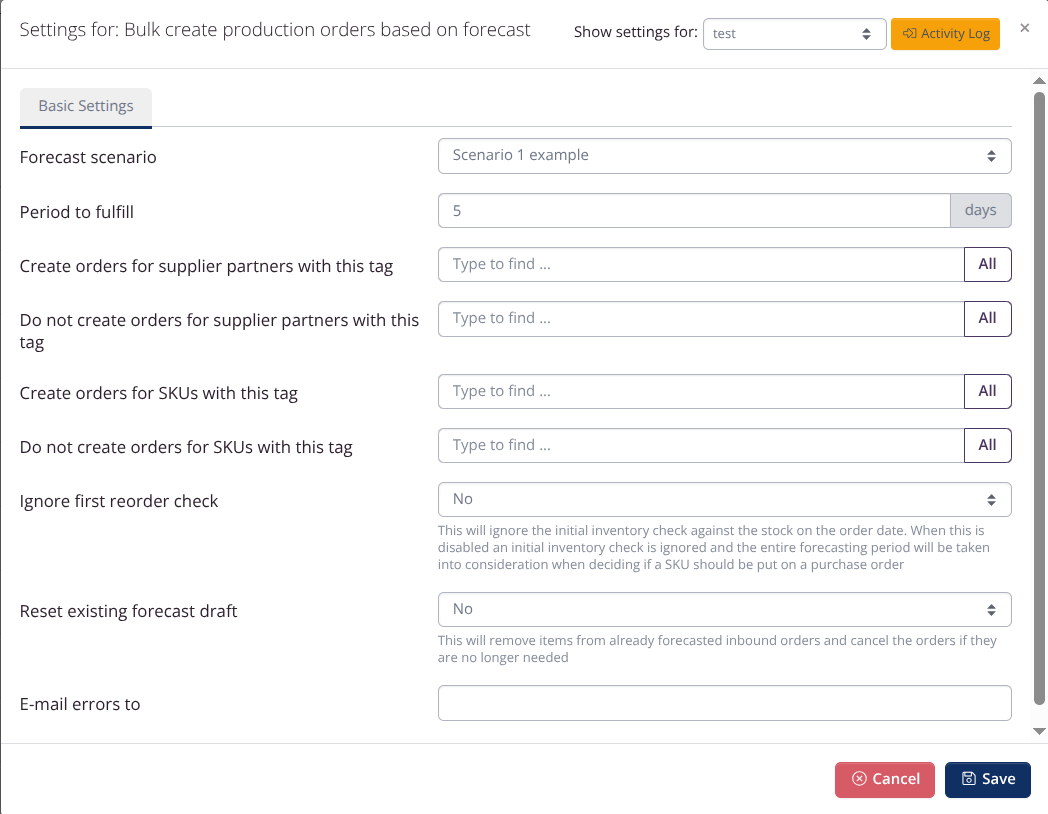Open the Activity Log
This screenshot has width=1048, height=814.
click(945, 33)
